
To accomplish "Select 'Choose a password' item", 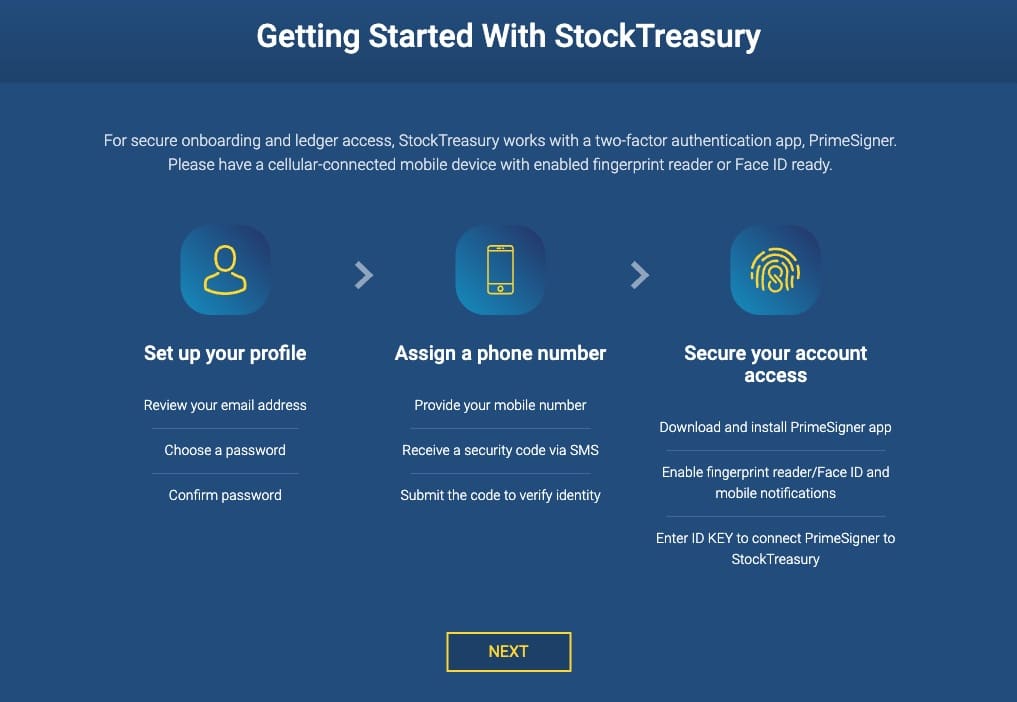I will click(x=224, y=450).
